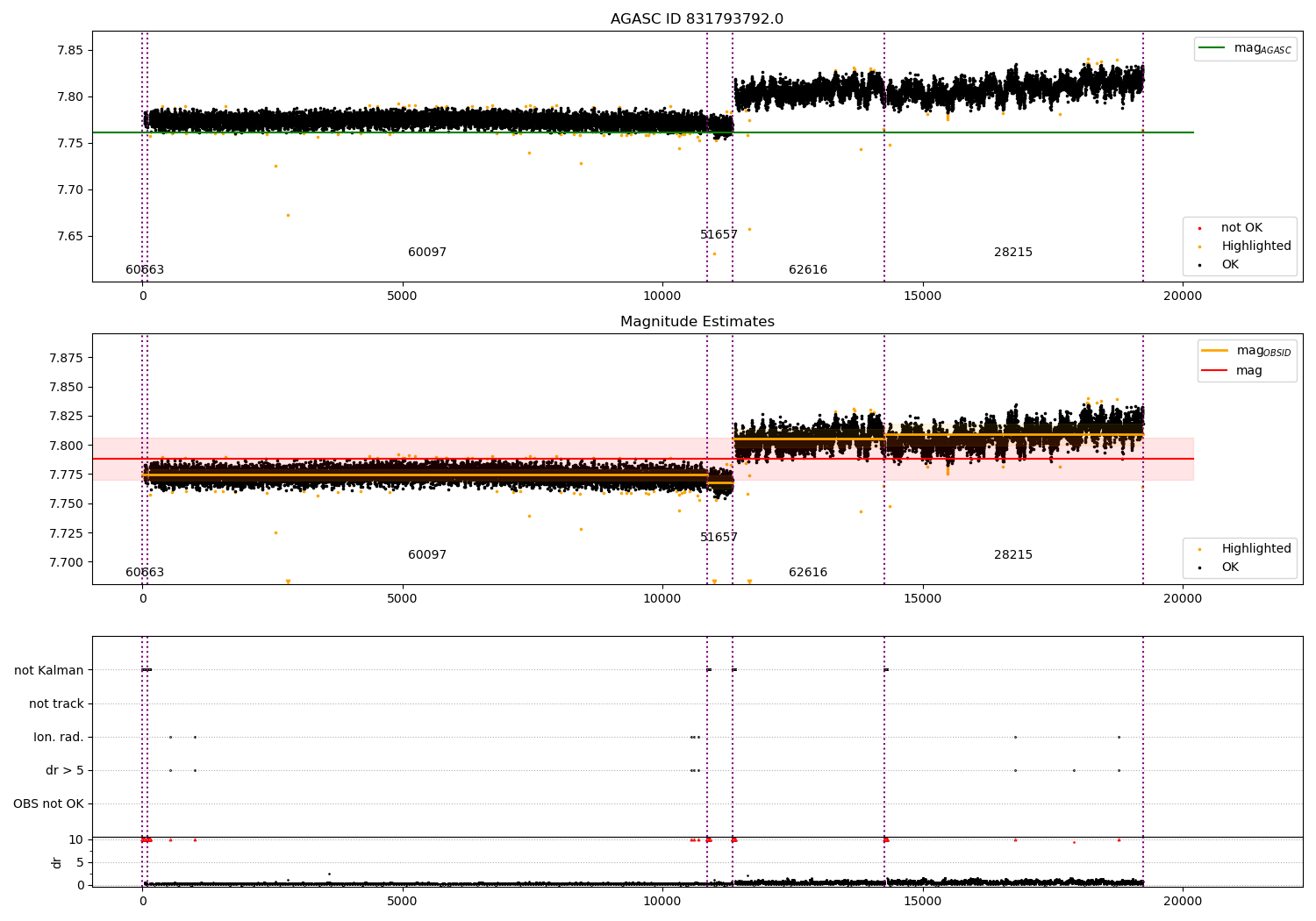Click black OK marker in top plot legend
This screenshot has width=1316, height=921.
[1199, 265]
